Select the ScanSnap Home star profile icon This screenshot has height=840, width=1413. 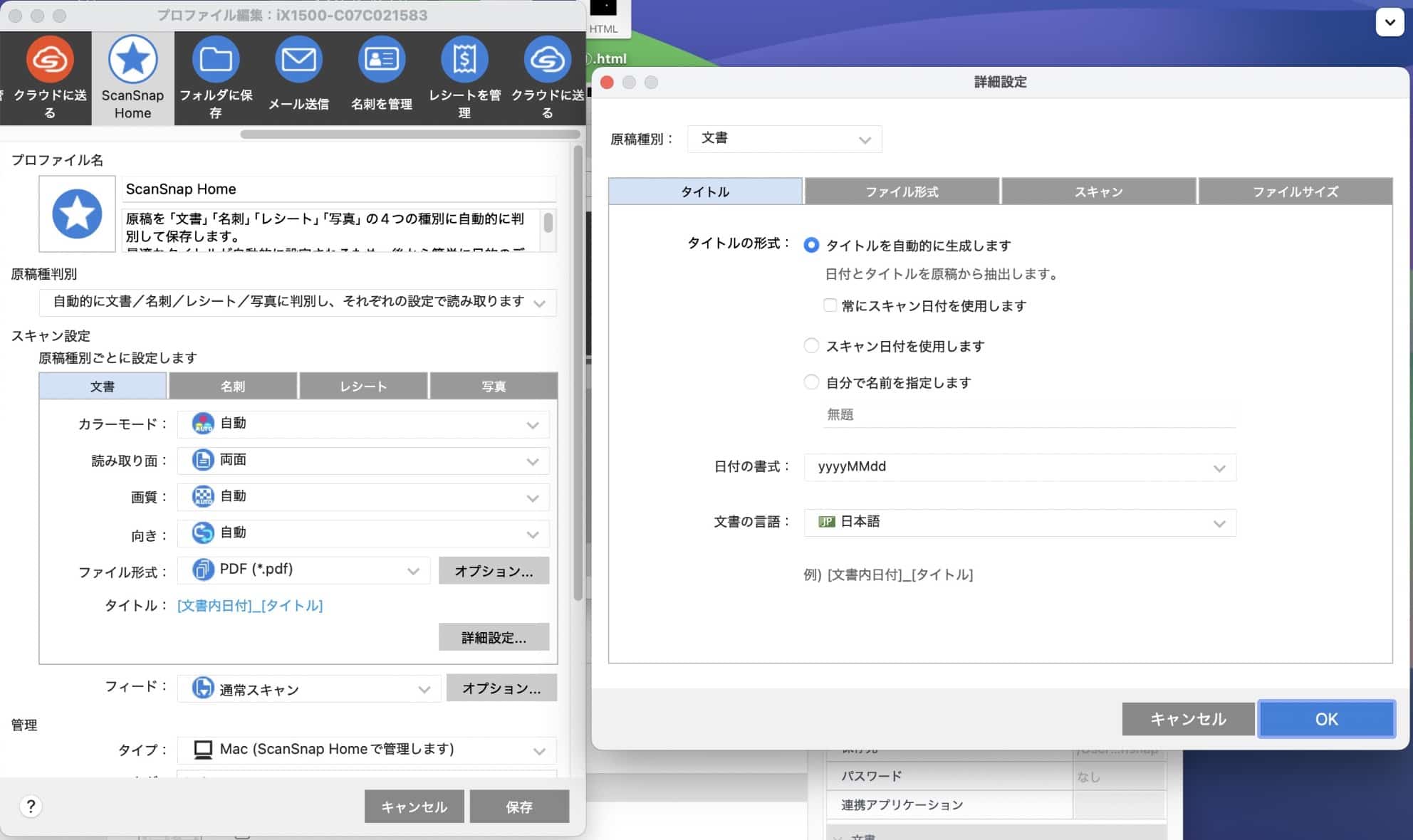[x=132, y=59]
